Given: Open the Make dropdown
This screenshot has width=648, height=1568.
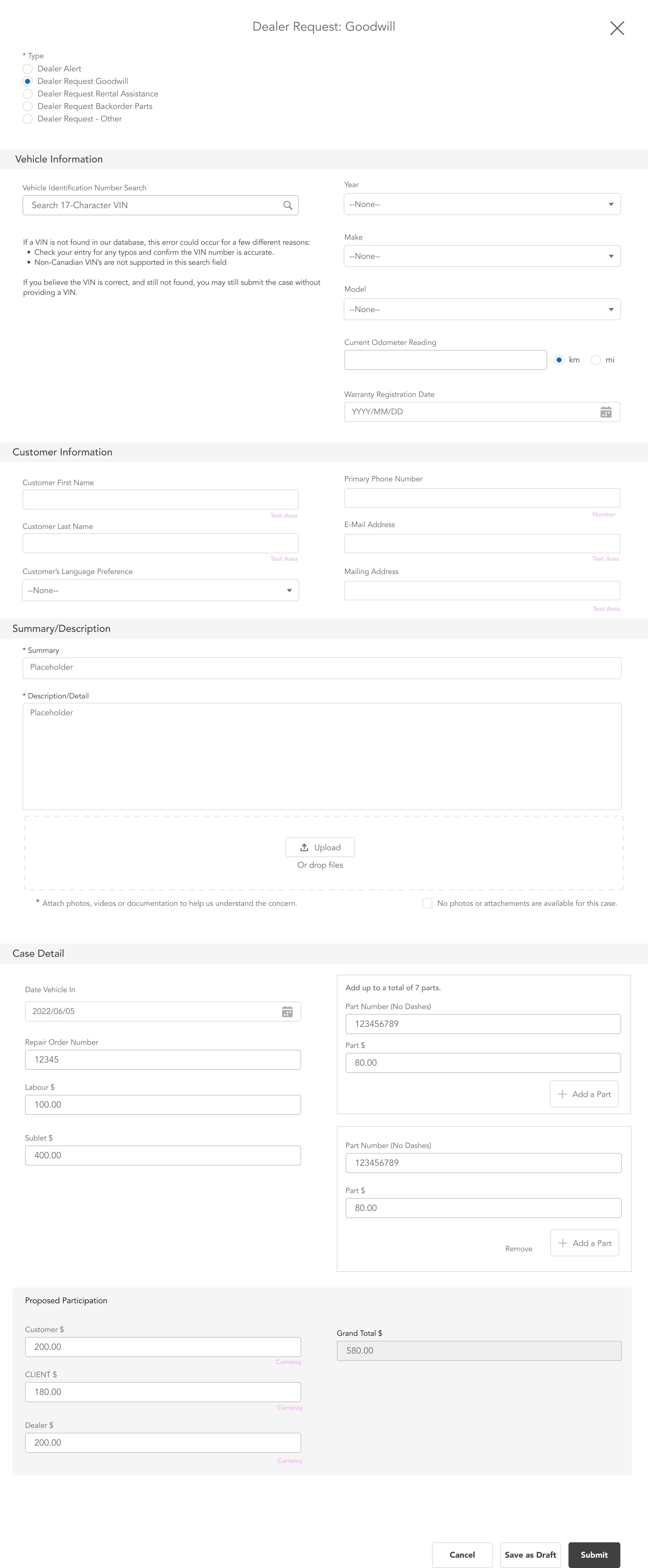Looking at the screenshot, I should point(482,256).
